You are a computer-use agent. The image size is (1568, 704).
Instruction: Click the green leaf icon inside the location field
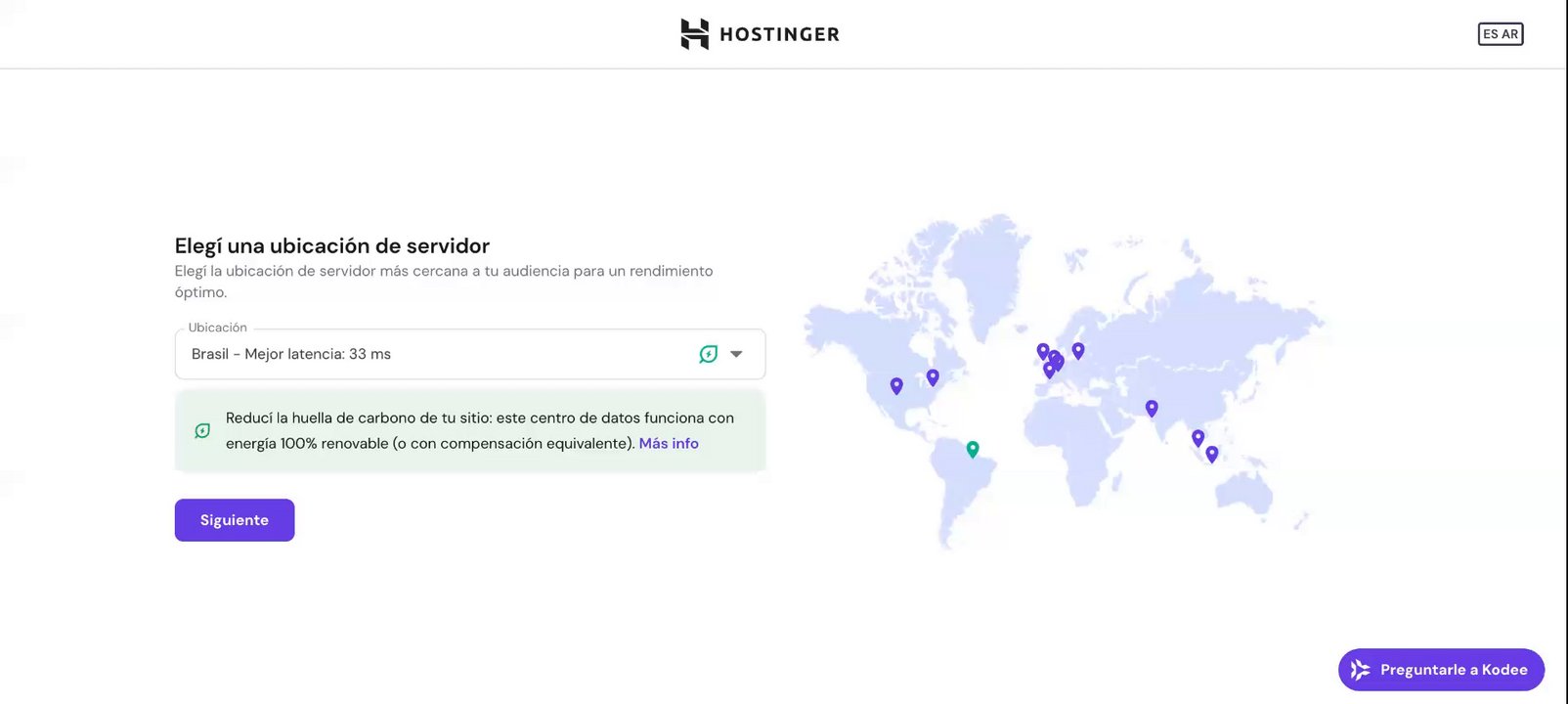point(709,354)
